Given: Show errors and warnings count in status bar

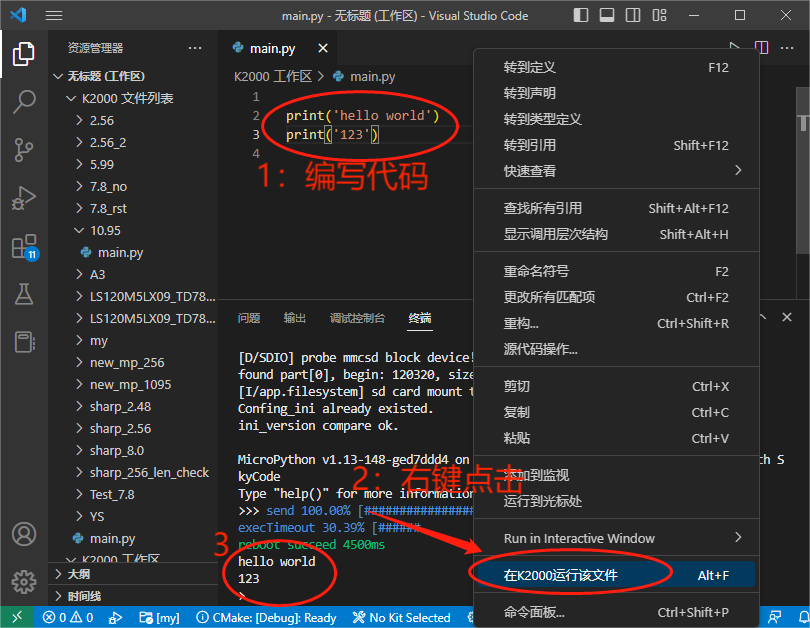Looking at the screenshot, I should 68,618.
